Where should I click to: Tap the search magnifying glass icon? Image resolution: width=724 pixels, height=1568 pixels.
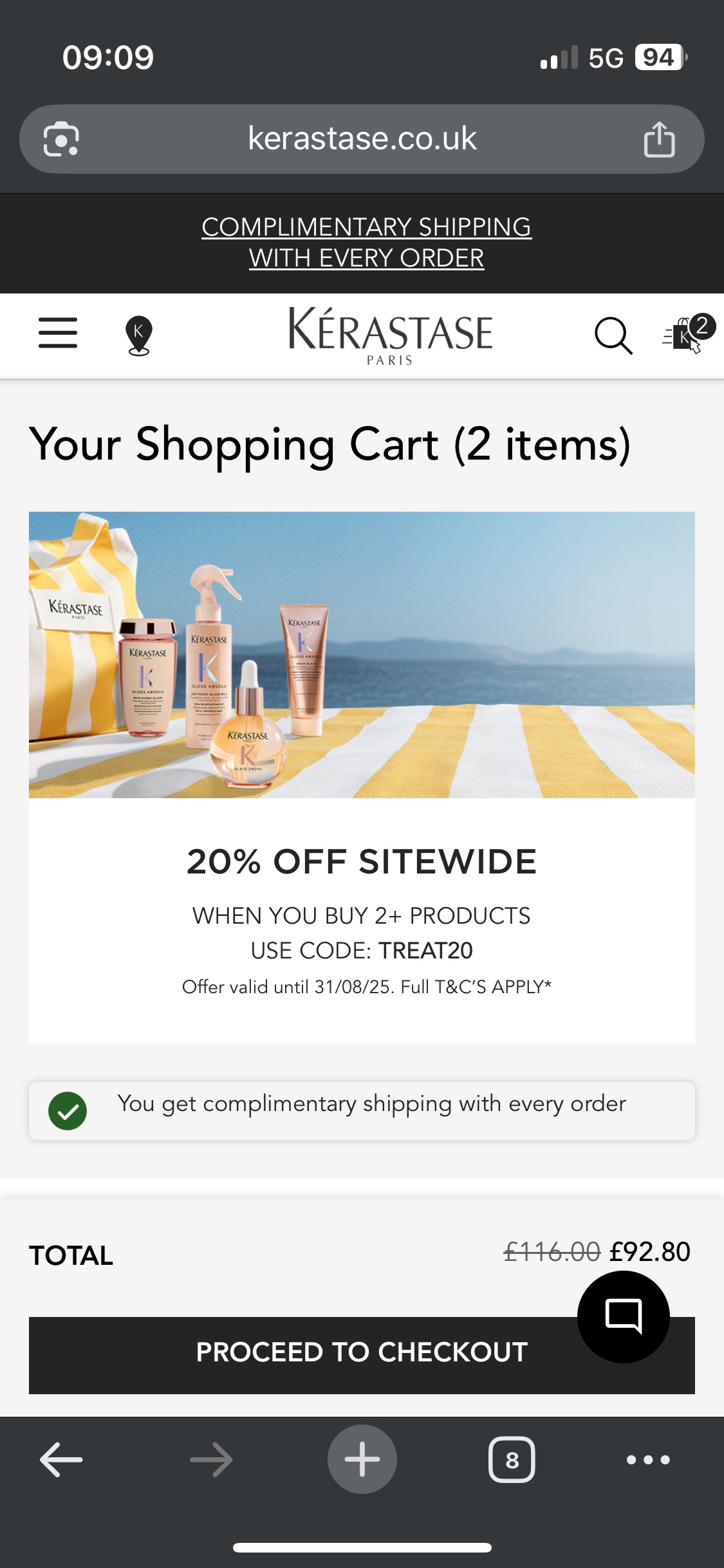[x=613, y=335]
